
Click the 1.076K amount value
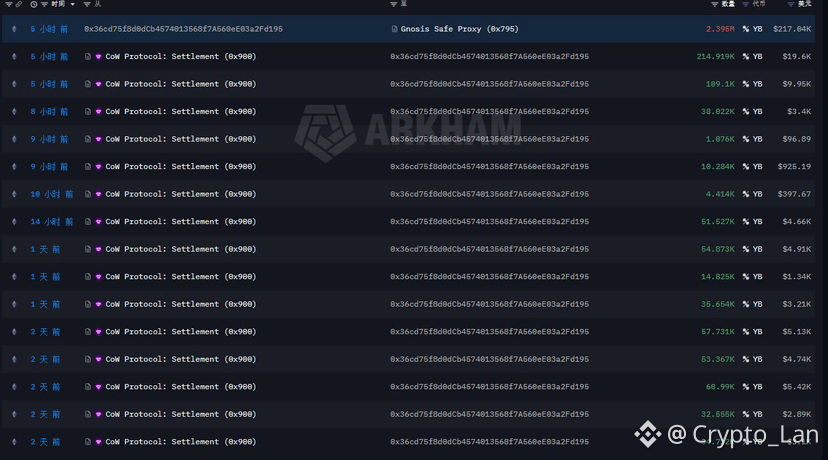click(x=720, y=139)
